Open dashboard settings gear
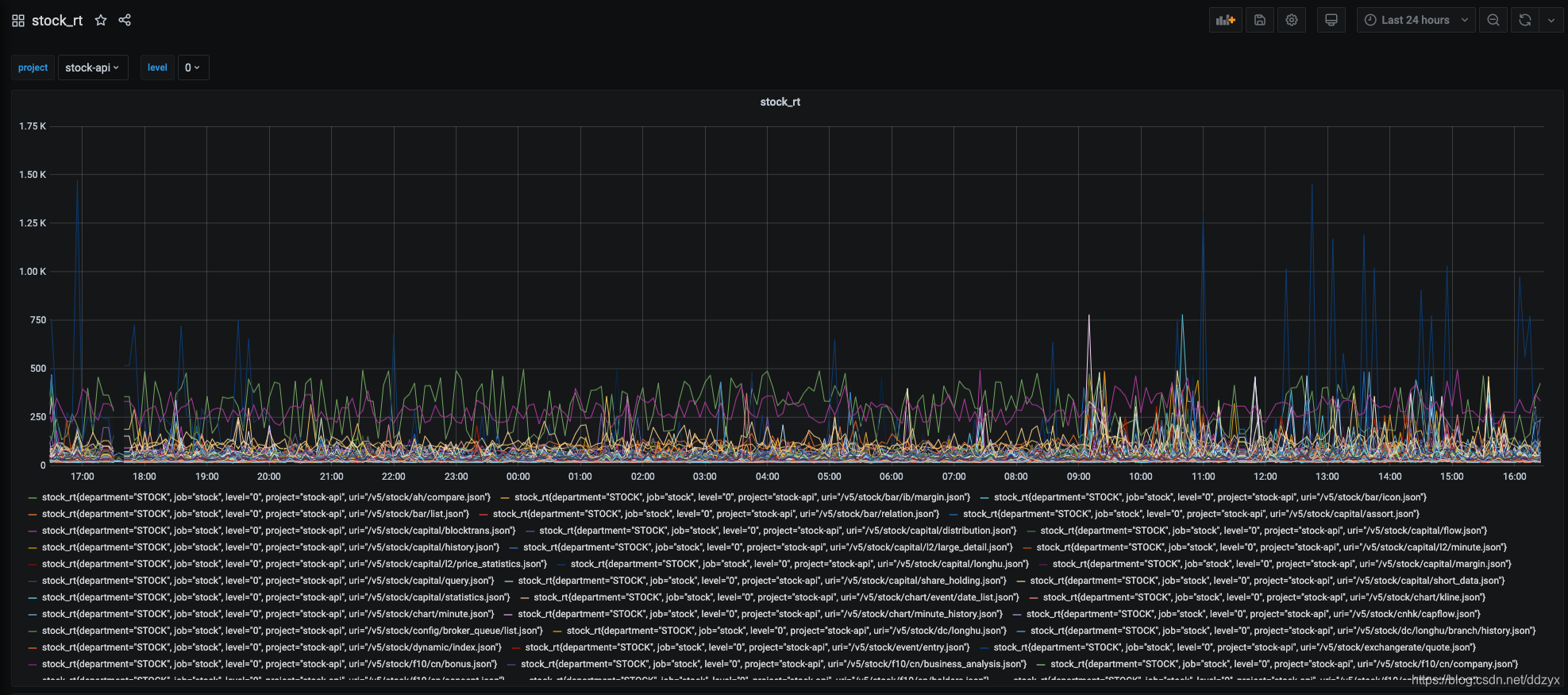 point(1292,20)
